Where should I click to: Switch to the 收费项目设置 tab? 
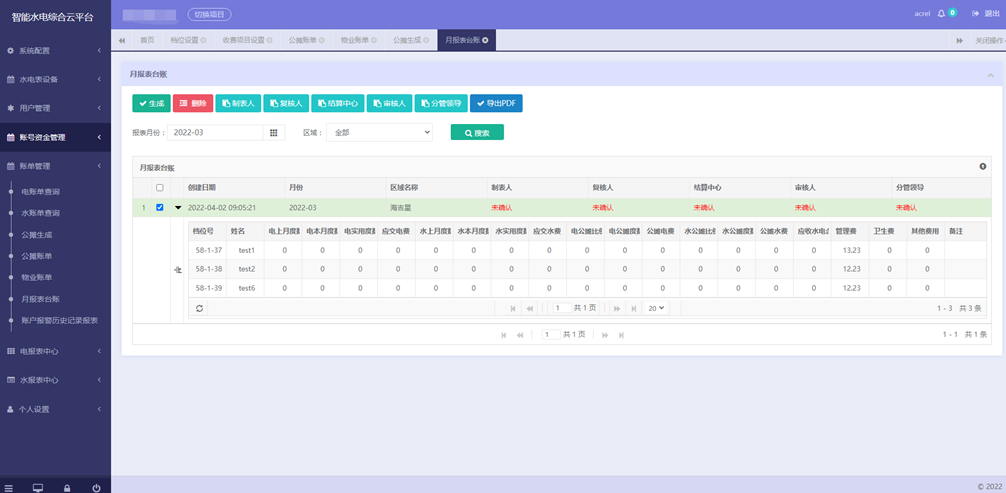pos(247,40)
